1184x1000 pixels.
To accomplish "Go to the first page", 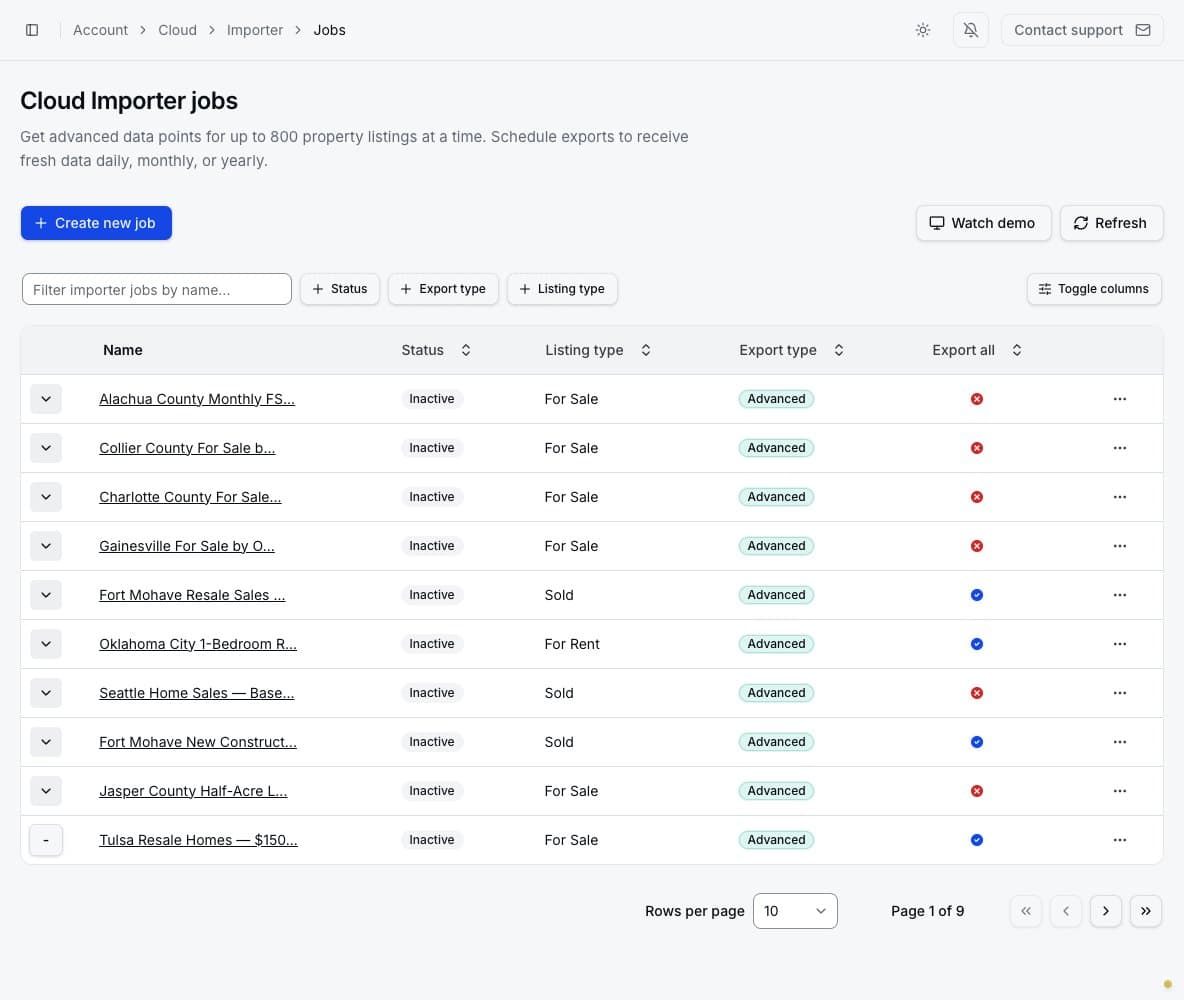I will [x=1025, y=911].
